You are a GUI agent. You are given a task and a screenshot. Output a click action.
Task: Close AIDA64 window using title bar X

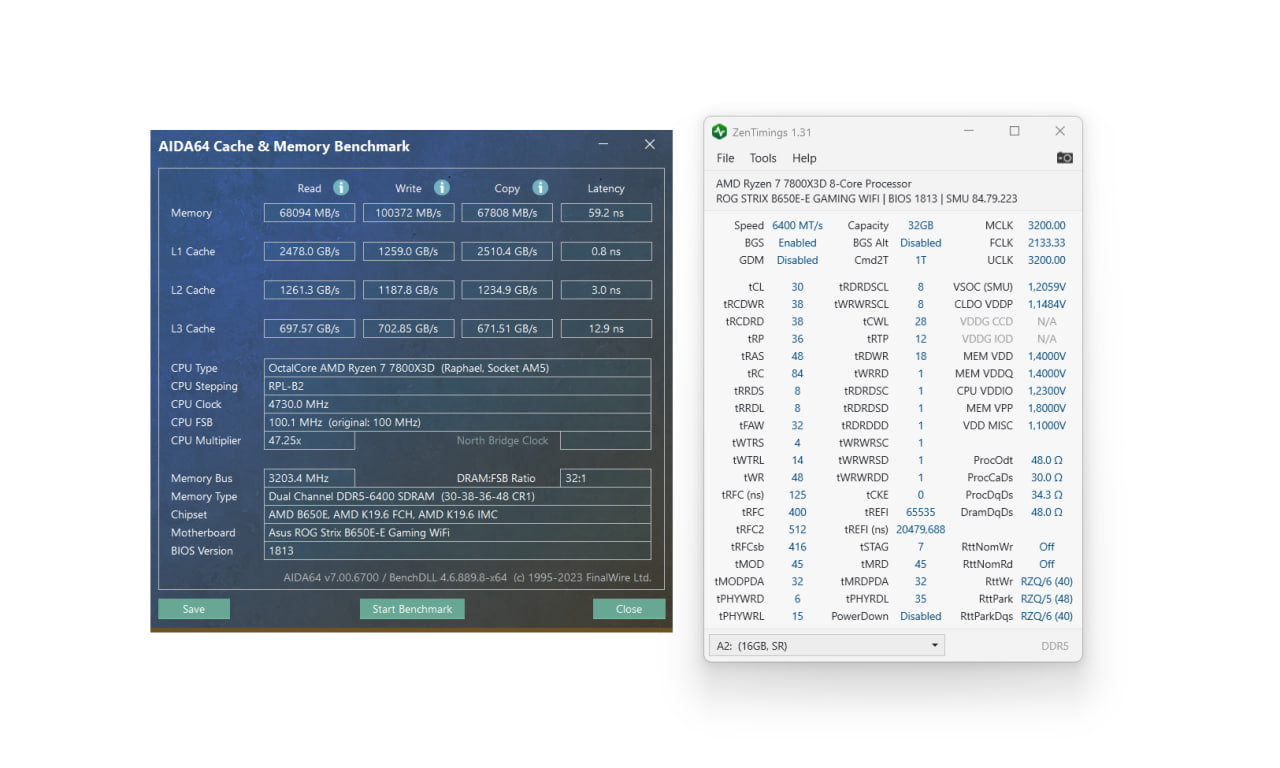pyautogui.click(x=650, y=145)
